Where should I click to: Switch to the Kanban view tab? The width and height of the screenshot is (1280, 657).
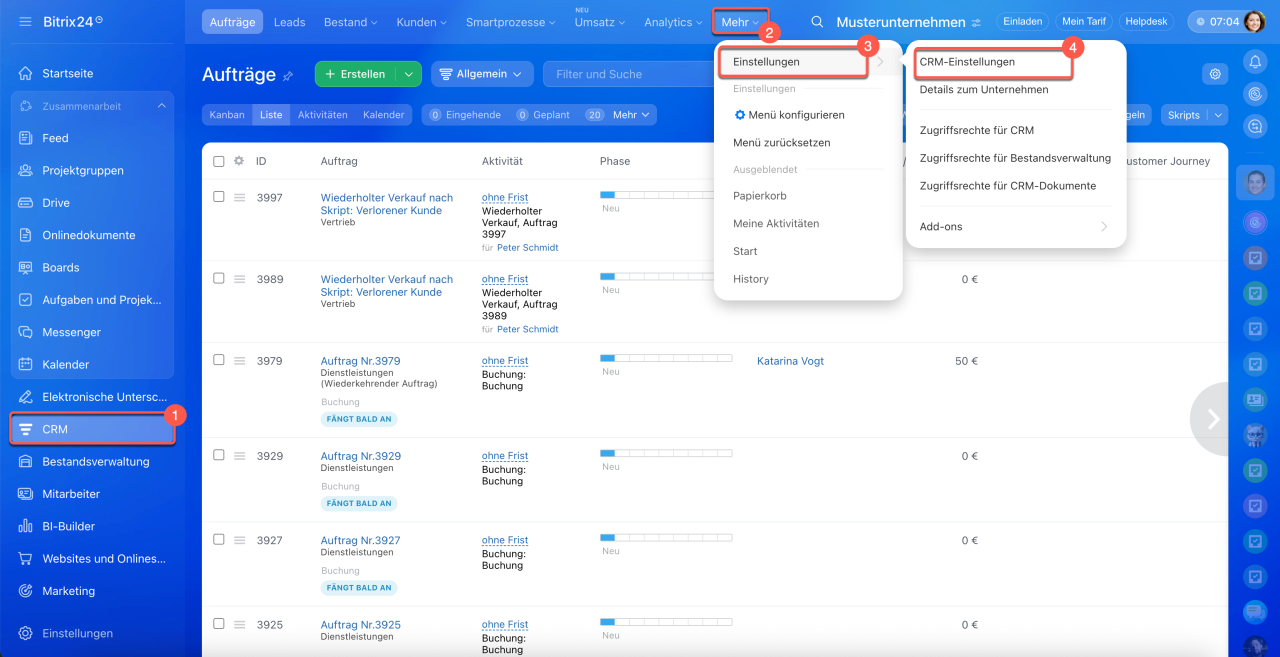click(x=227, y=115)
